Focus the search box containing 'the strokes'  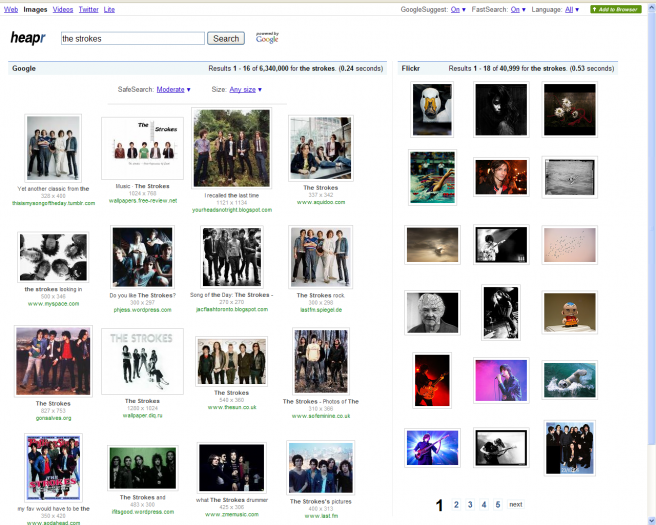133,38
